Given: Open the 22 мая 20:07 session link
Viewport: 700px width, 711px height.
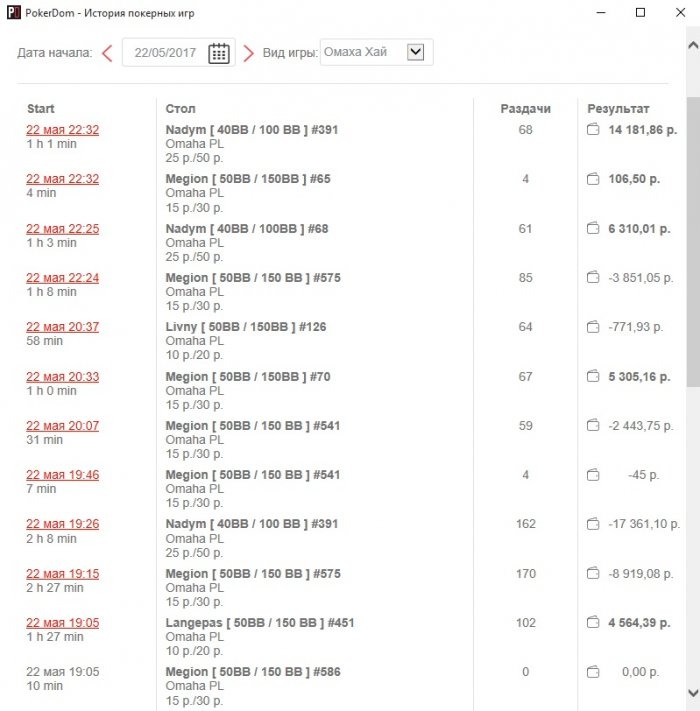Looking at the screenshot, I should pos(63,425).
